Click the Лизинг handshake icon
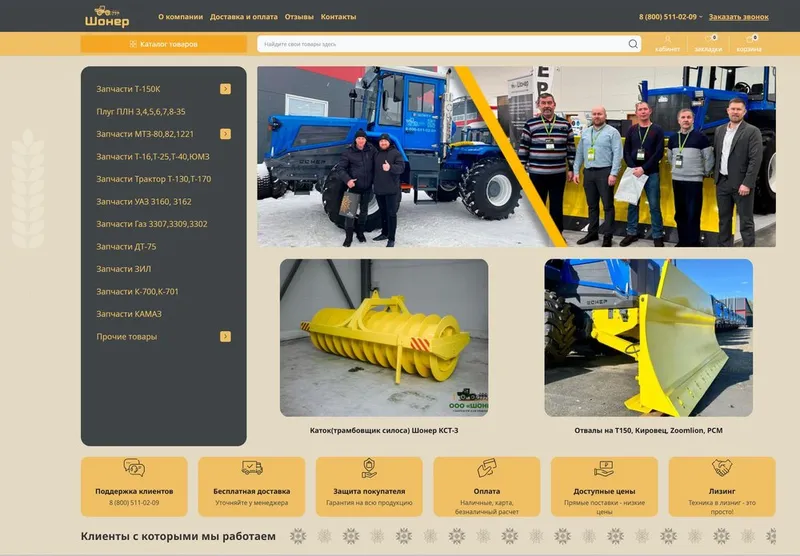 pyautogui.click(x=722, y=467)
